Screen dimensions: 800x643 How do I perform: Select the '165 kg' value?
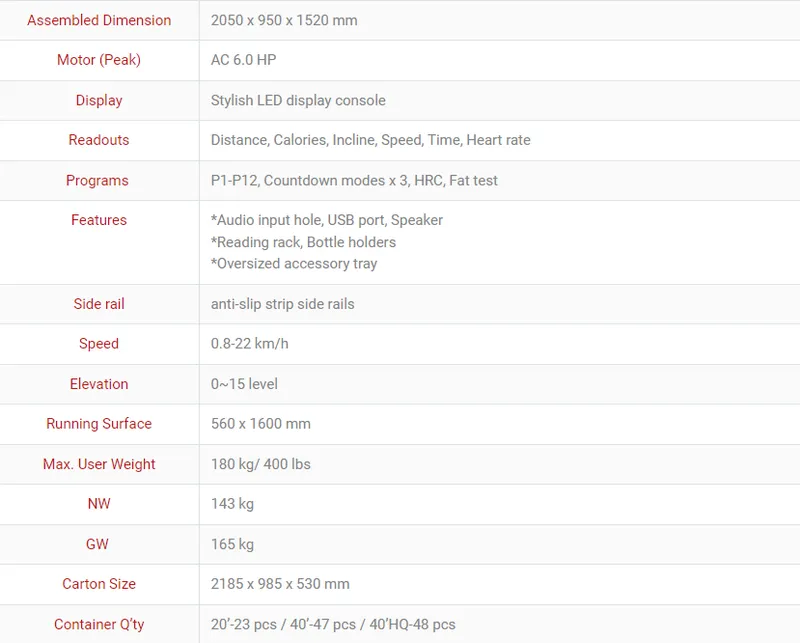[232, 544]
